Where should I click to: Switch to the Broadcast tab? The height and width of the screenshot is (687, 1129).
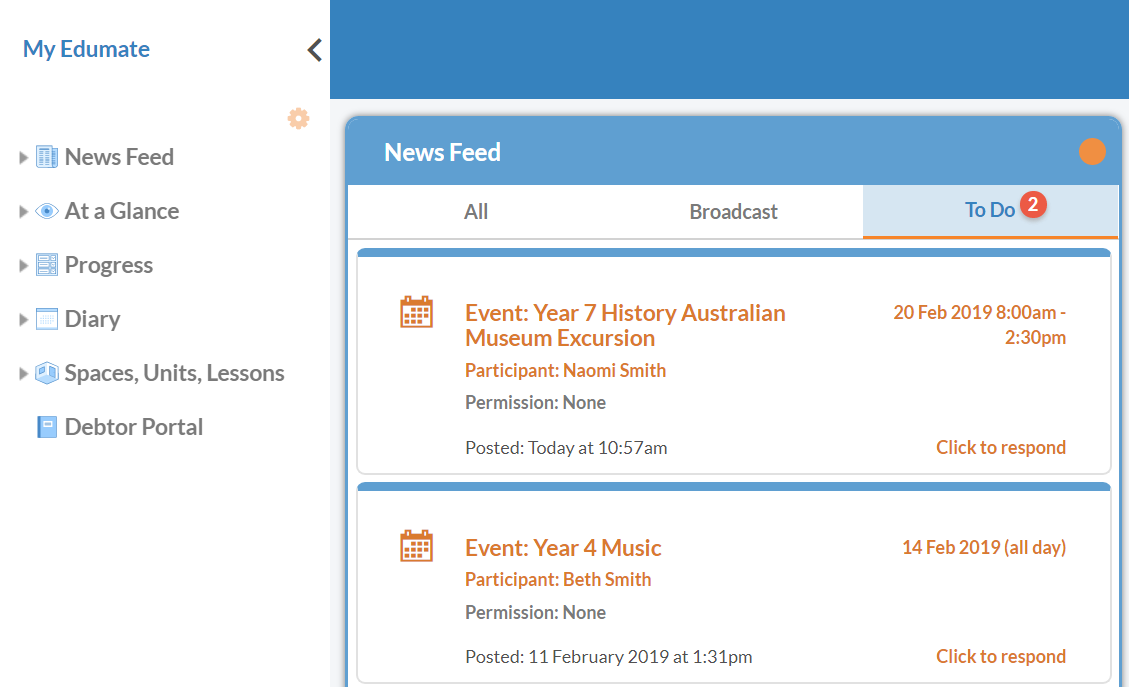pos(733,211)
